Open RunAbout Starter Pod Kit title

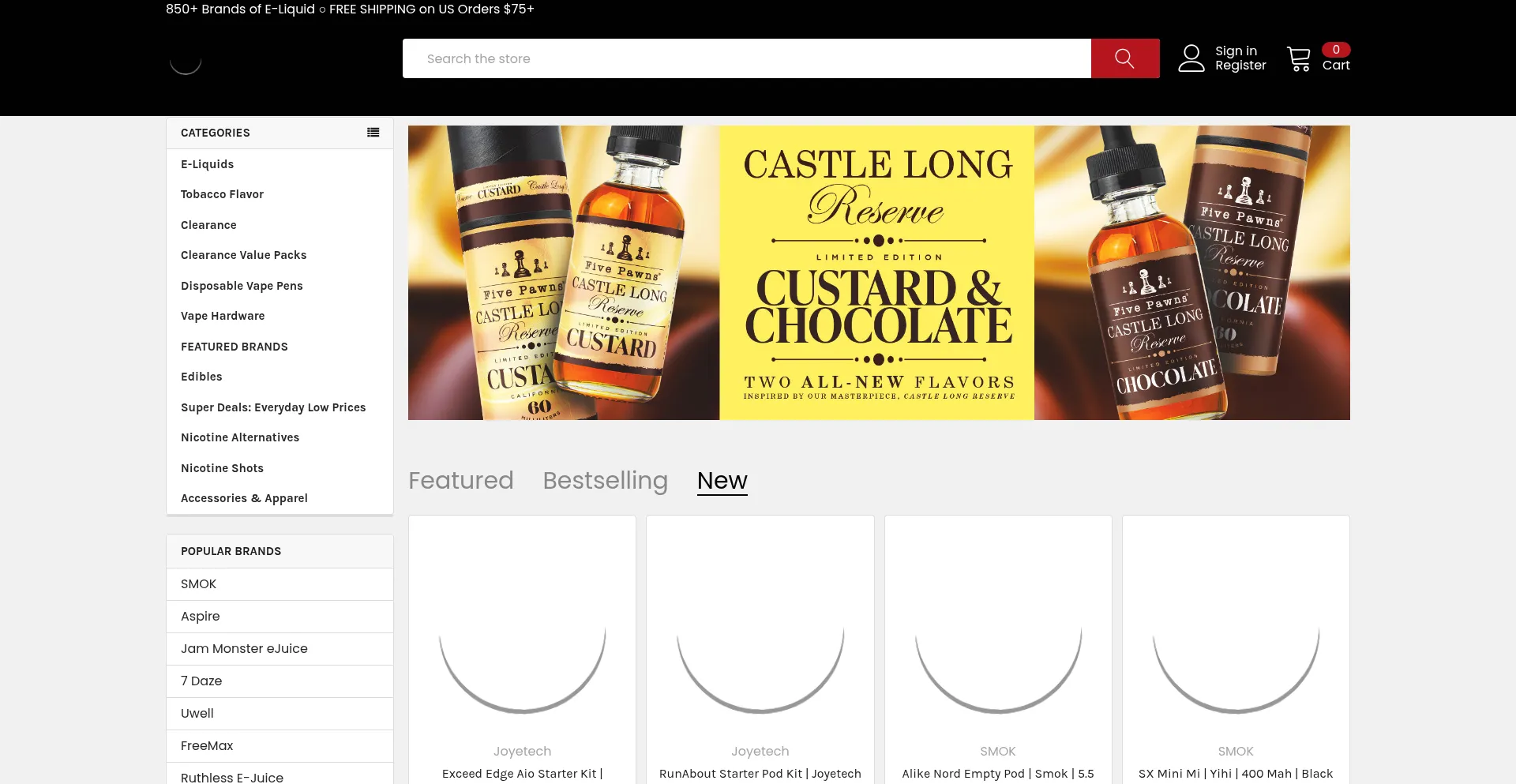click(760, 774)
